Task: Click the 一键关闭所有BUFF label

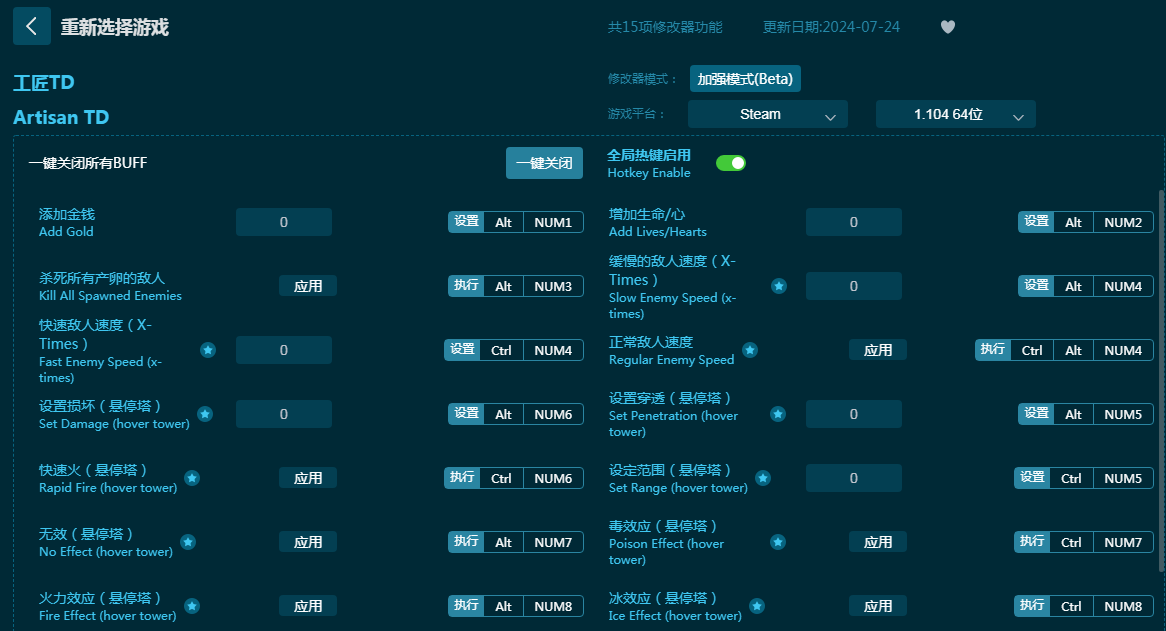Action: 88,163
